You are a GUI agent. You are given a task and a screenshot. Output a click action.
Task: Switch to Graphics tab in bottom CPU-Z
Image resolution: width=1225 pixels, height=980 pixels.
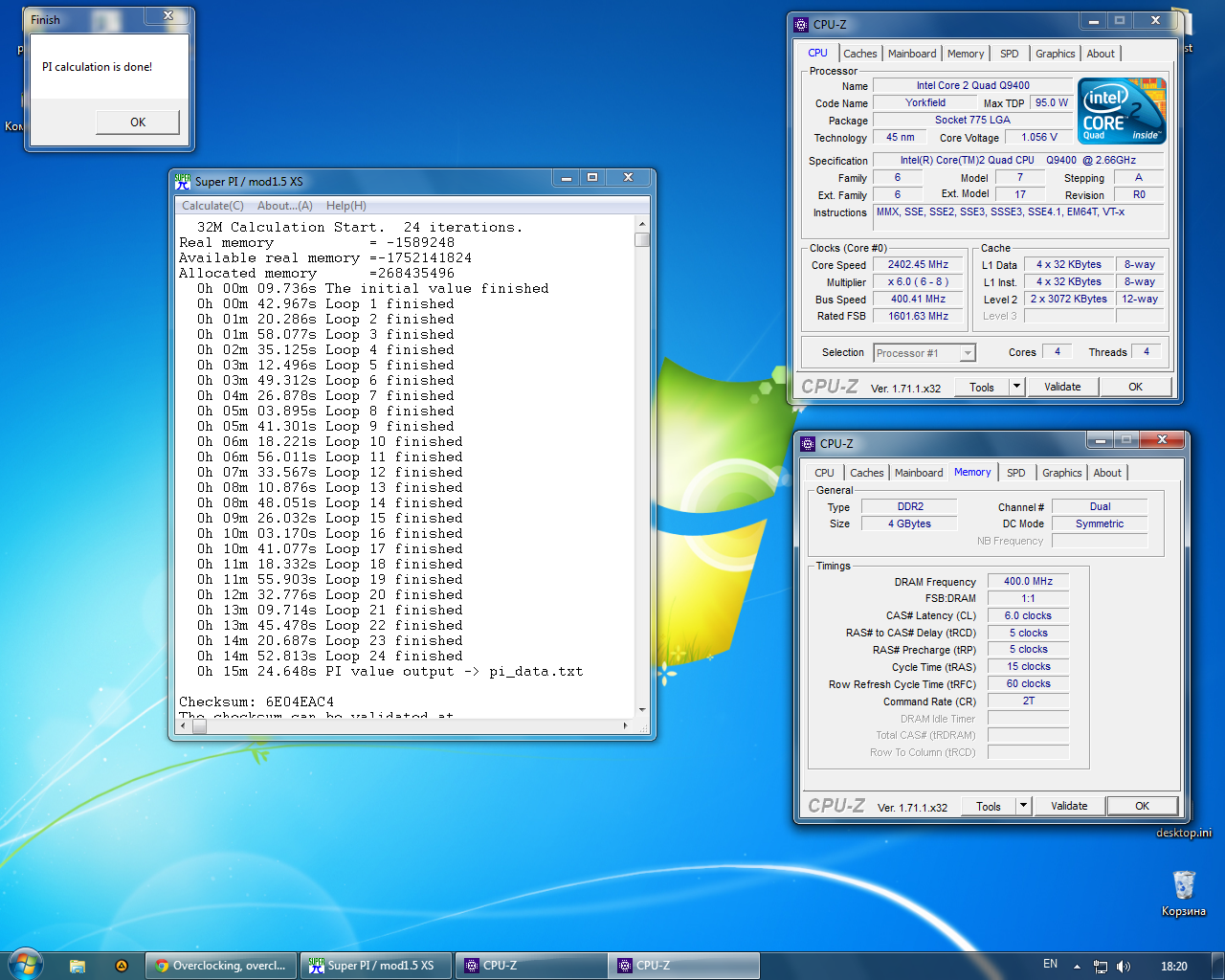[x=1062, y=473]
